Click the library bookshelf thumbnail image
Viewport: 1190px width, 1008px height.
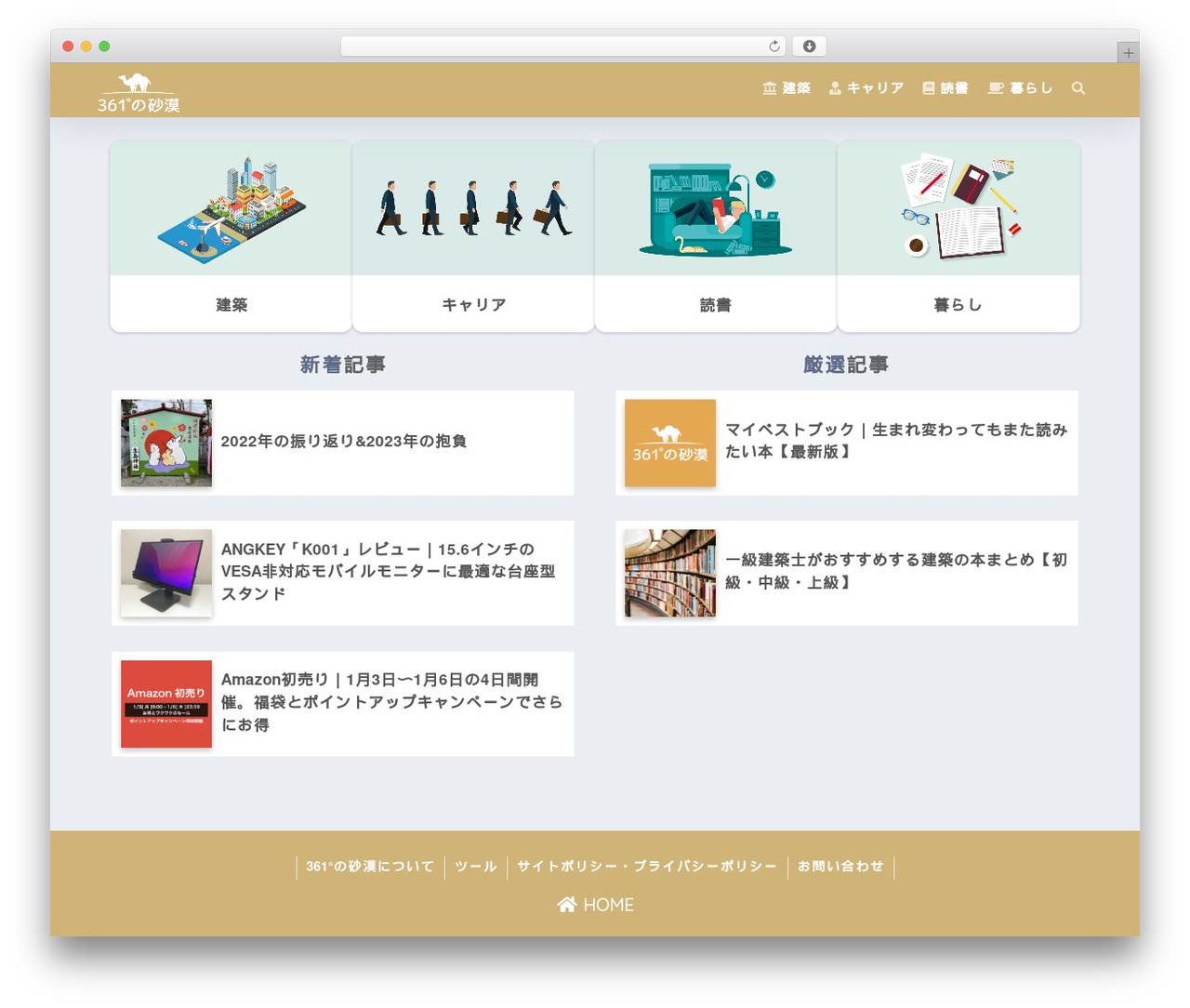tap(670, 573)
